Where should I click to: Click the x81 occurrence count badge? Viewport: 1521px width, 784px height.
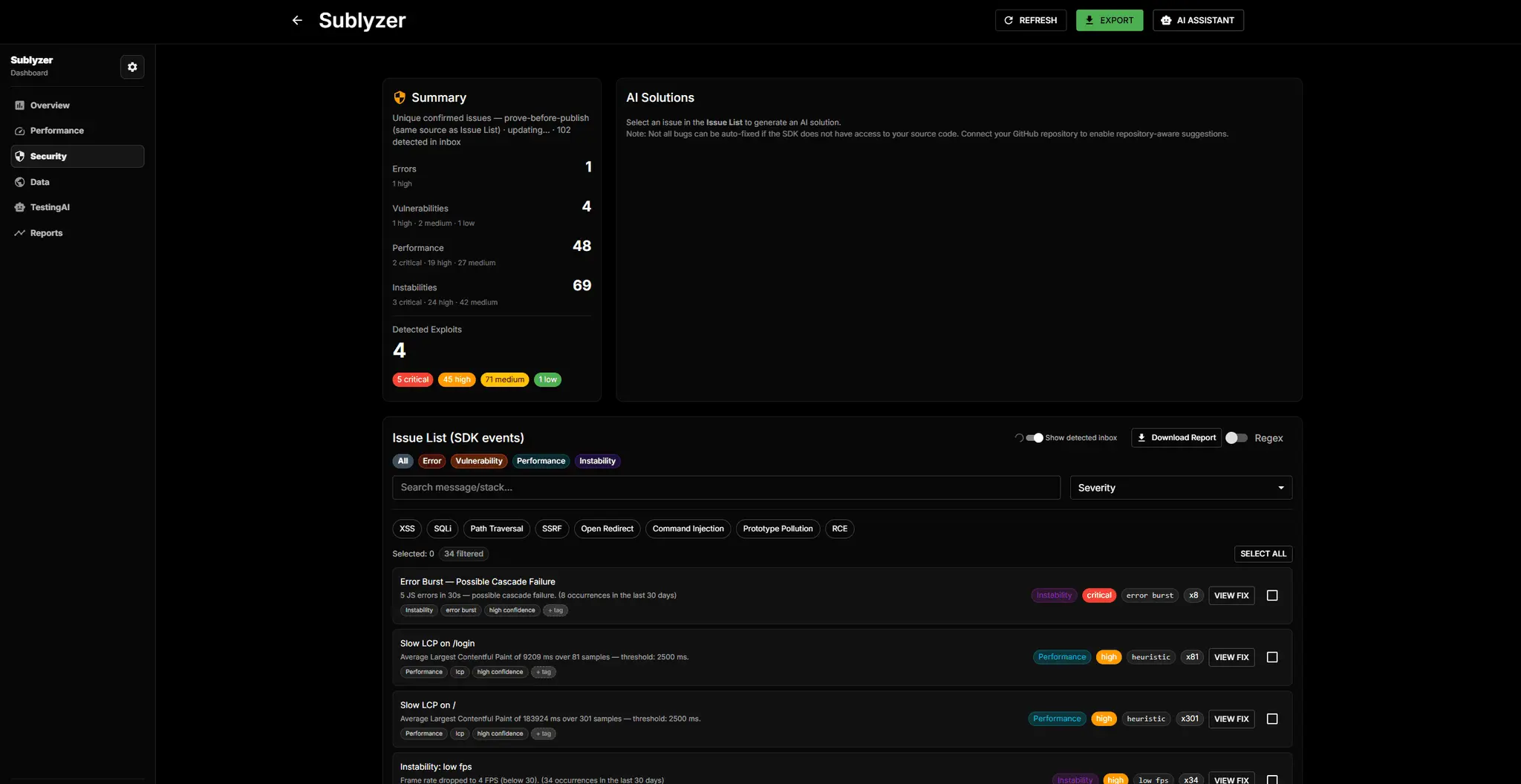[x=1192, y=657]
